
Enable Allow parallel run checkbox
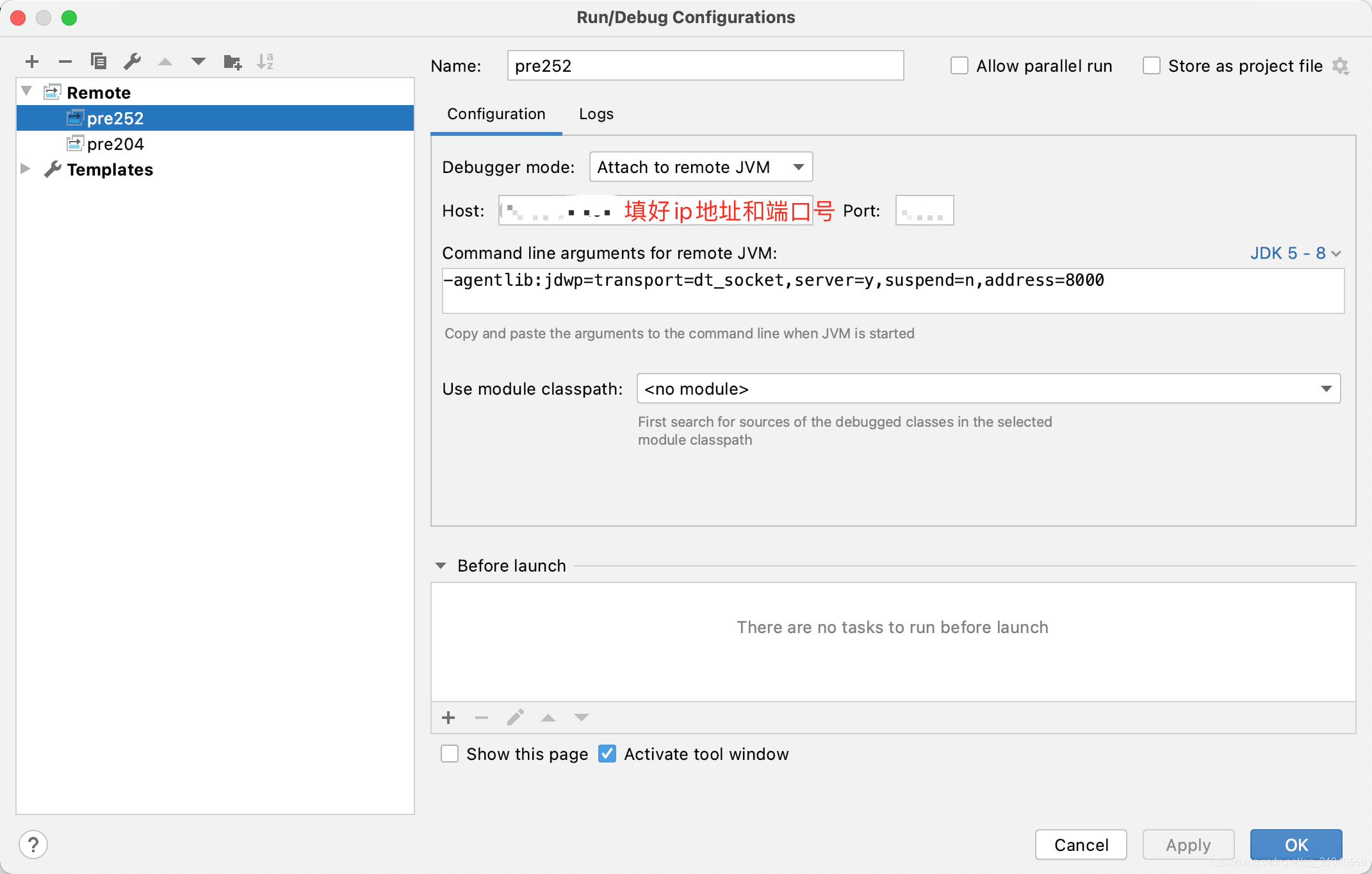958,65
